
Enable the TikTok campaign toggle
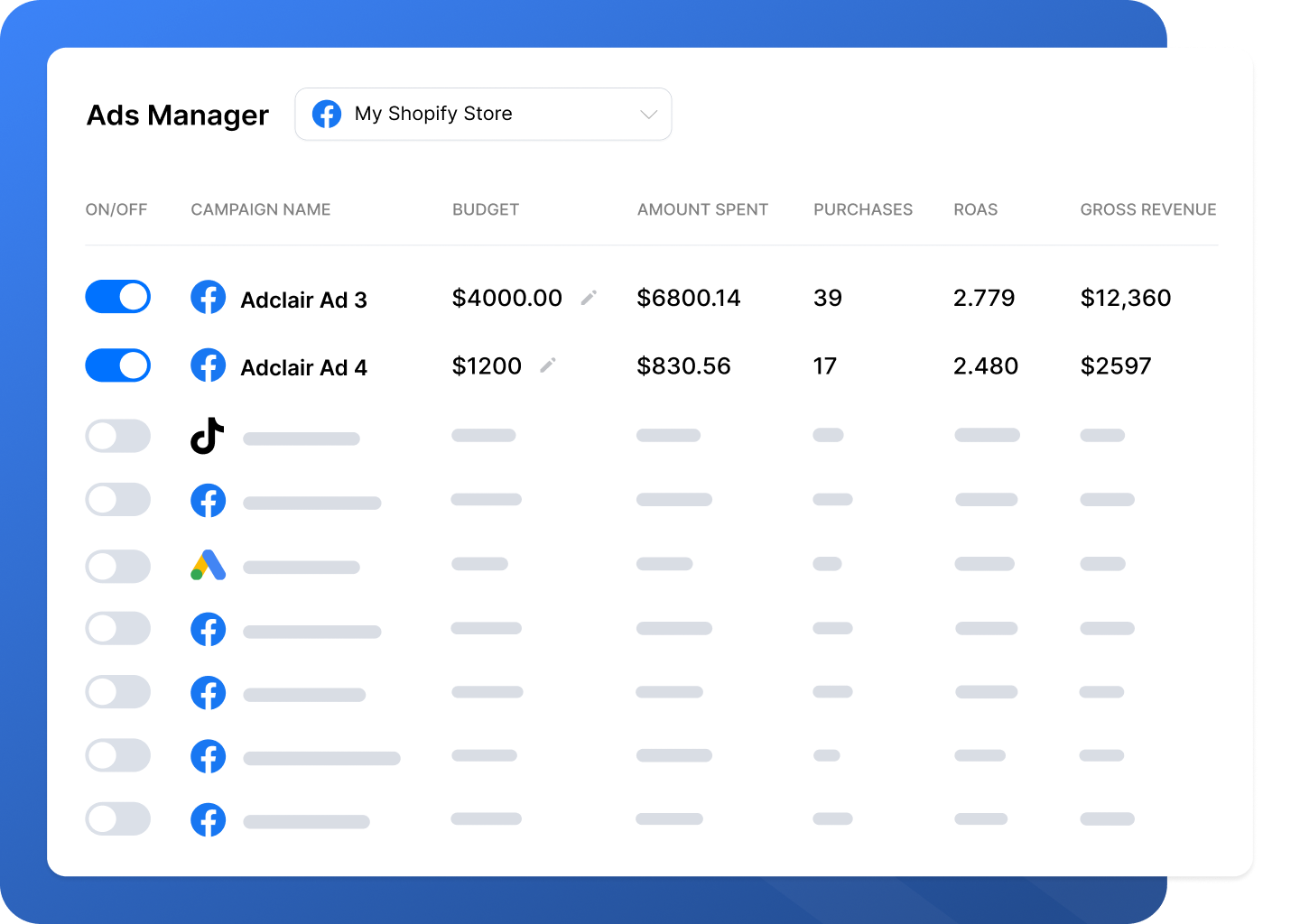tap(118, 436)
